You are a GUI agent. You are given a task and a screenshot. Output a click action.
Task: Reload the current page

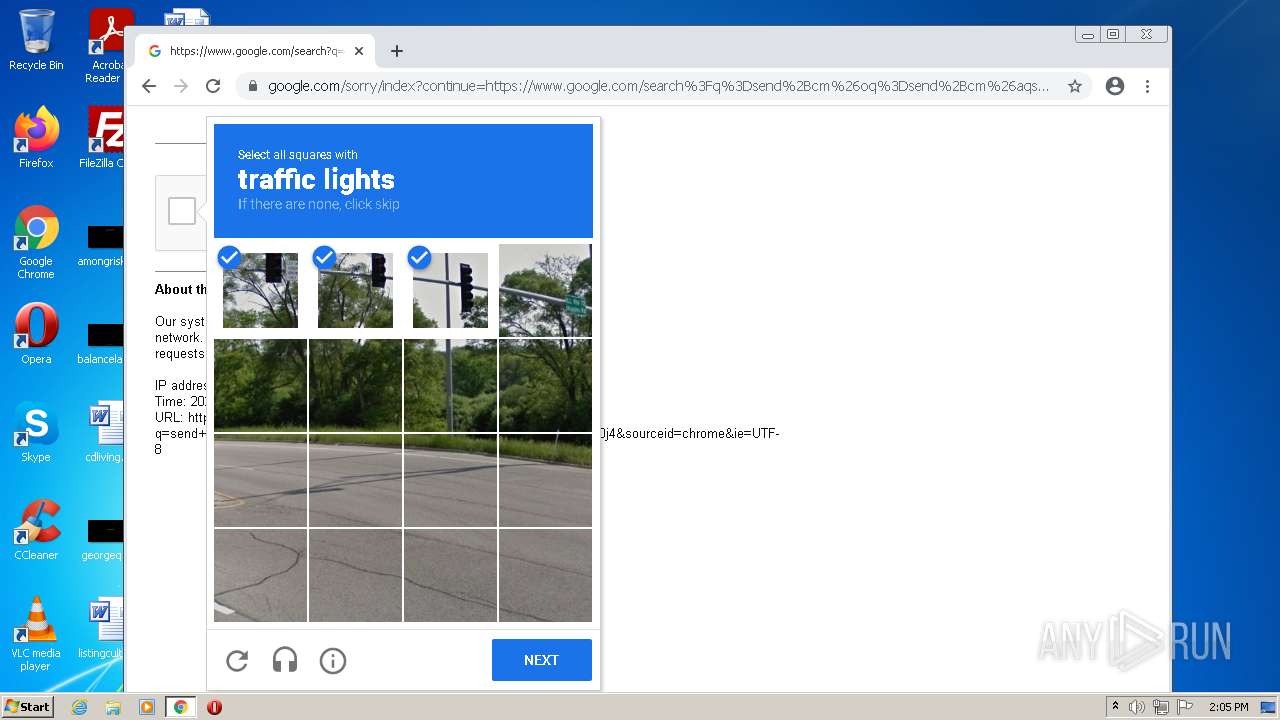point(213,86)
